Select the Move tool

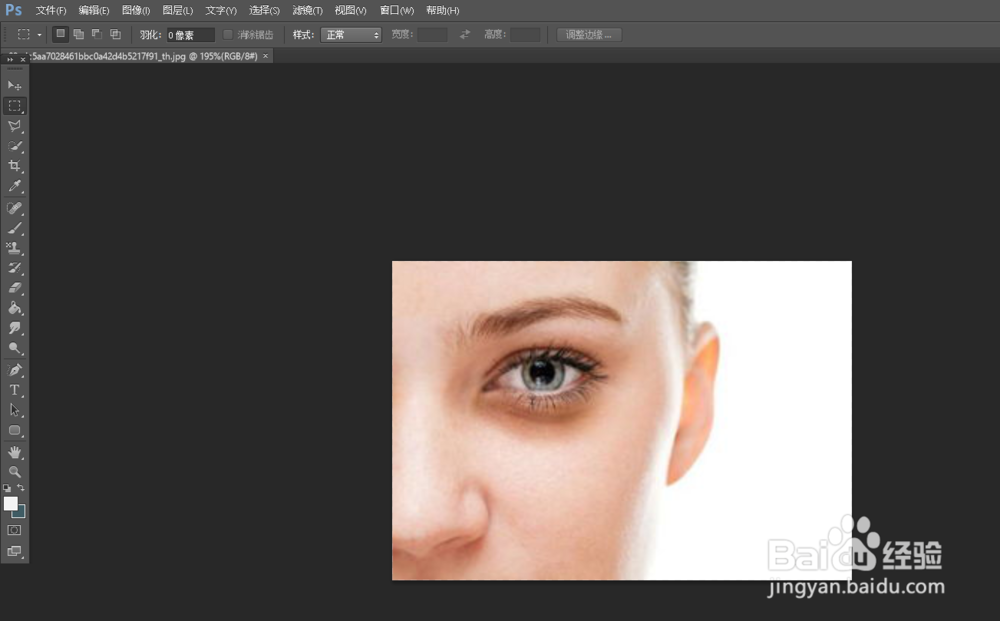[x=13, y=85]
